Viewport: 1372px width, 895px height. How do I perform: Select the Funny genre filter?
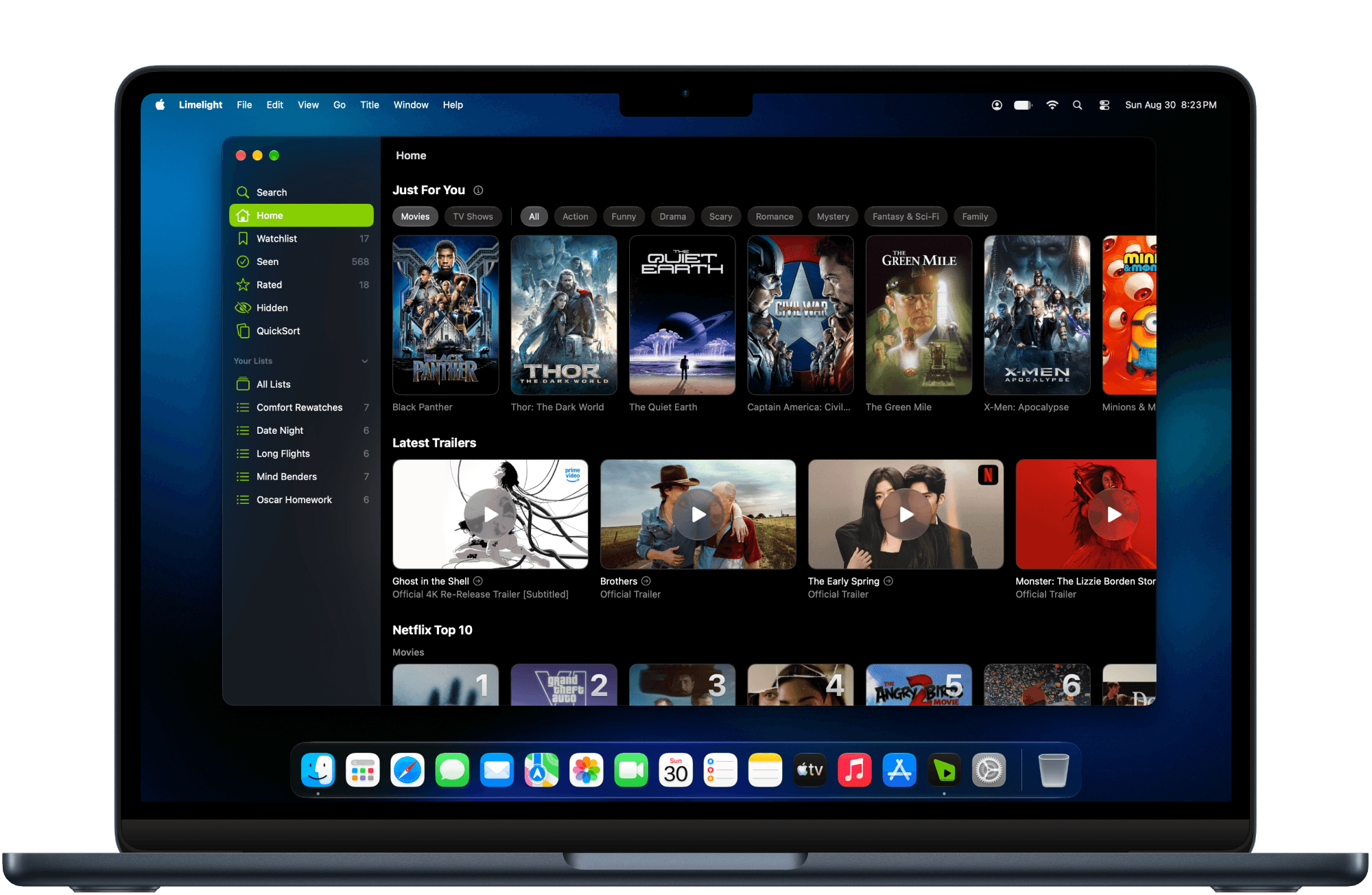click(624, 217)
